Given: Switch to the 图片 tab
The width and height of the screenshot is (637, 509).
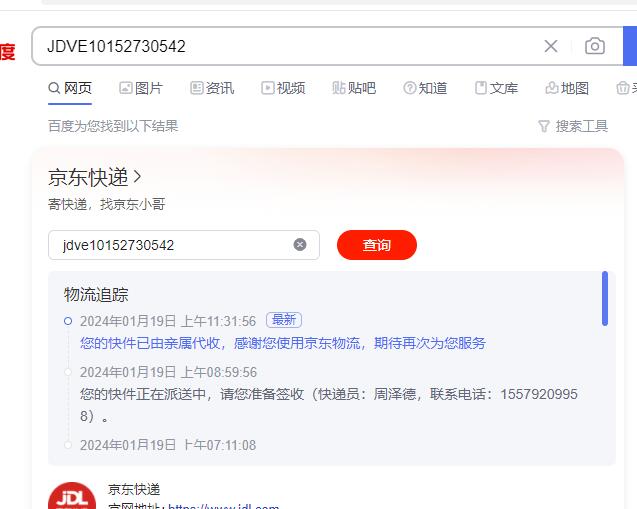Looking at the screenshot, I should [141, 88].
